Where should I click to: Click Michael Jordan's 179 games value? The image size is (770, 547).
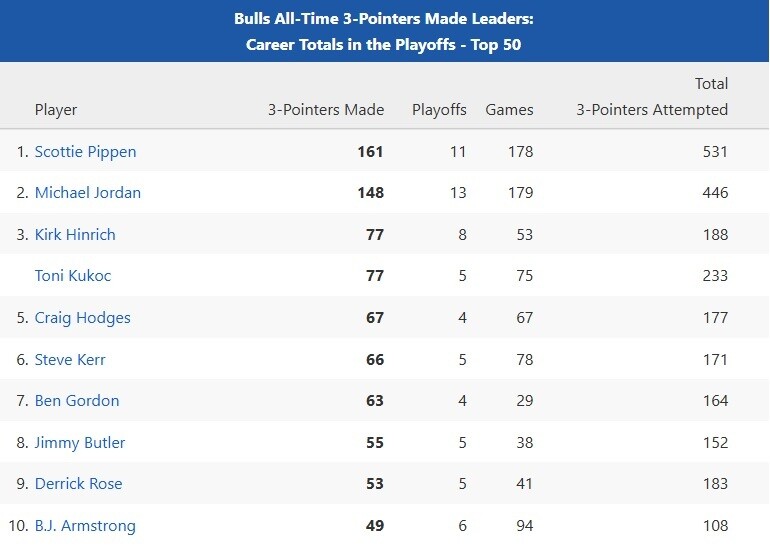(x=520, y=193)
